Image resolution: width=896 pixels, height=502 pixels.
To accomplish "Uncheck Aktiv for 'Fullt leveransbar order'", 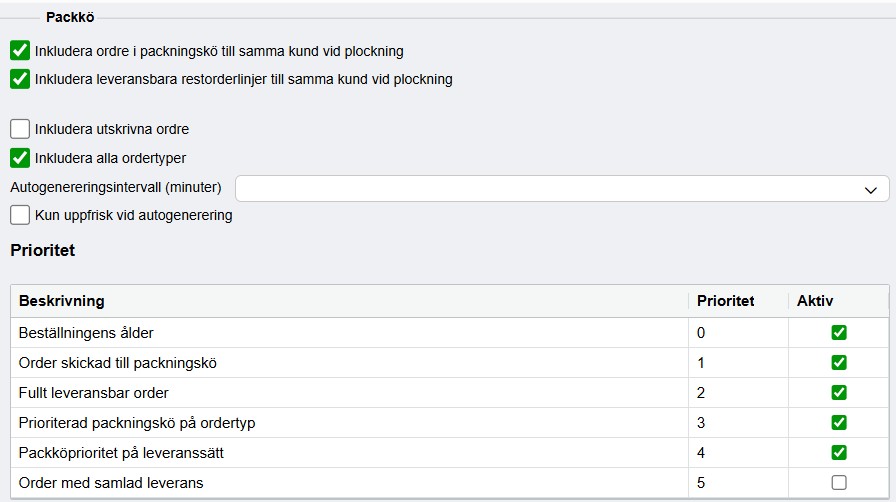I will pos(839,393).
